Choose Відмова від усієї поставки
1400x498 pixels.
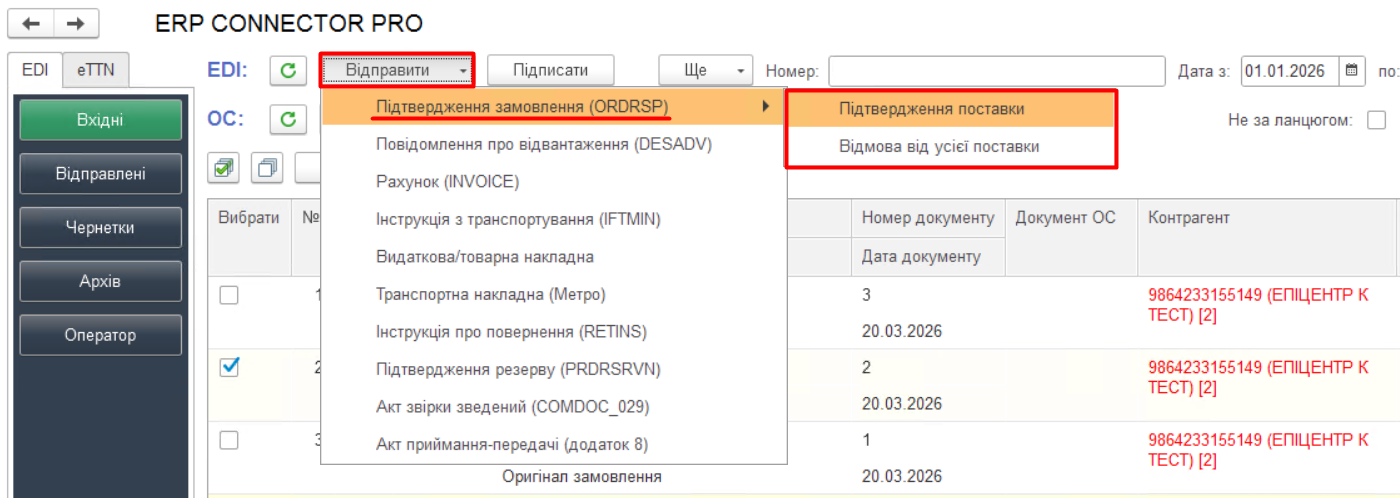point(938,146)
